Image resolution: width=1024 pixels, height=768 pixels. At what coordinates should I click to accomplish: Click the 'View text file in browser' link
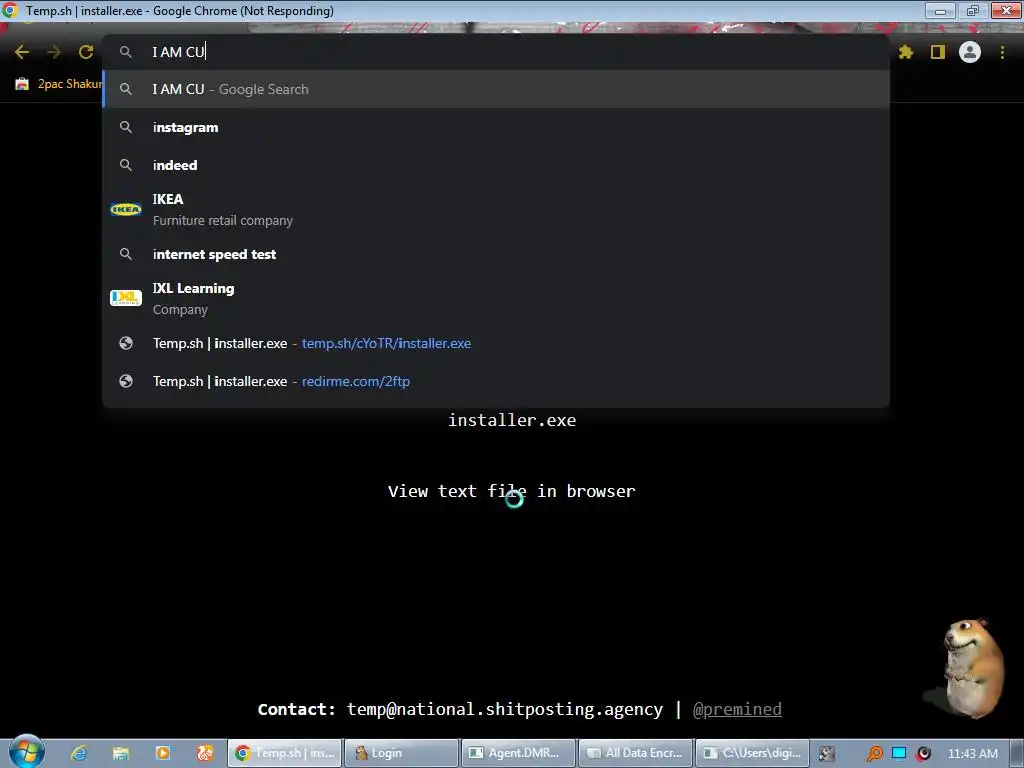click(x=511, y=491)
